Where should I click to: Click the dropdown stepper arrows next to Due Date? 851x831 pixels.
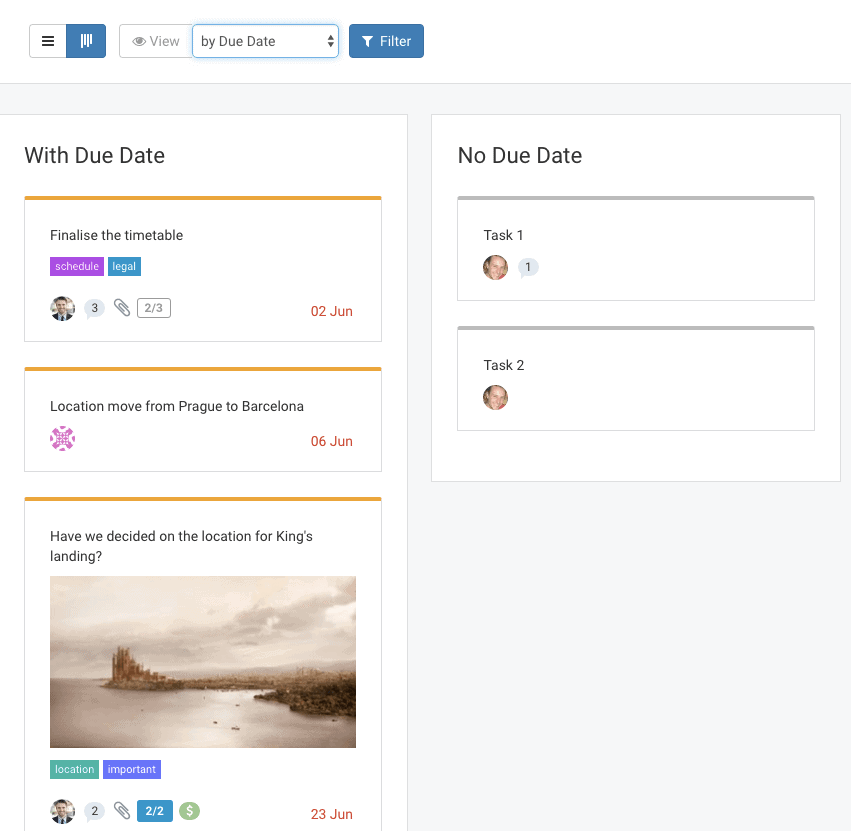tap(329, 41)
